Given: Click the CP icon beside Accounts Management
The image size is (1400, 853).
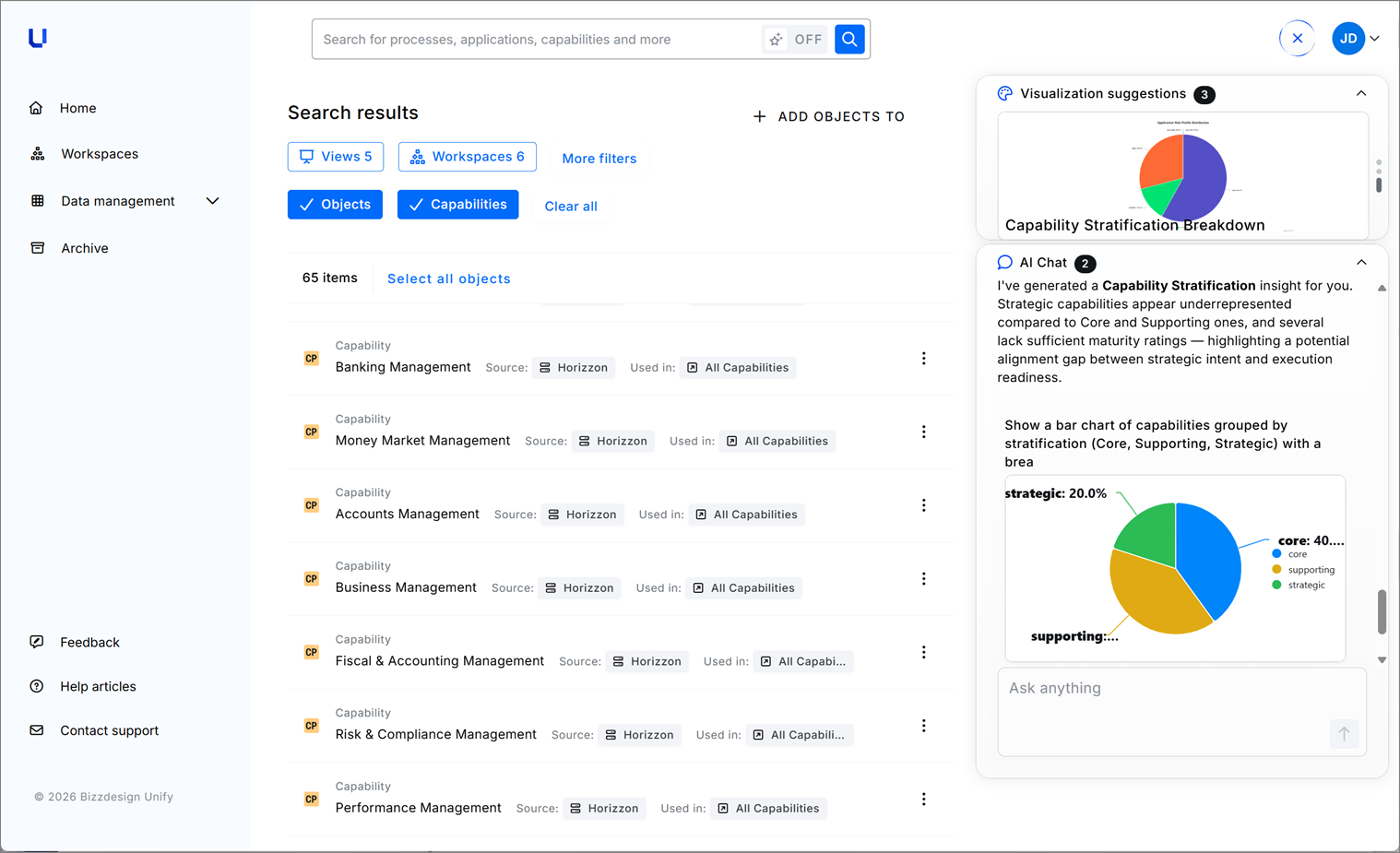Looking at the screenshot, I should tap(312, 505).
